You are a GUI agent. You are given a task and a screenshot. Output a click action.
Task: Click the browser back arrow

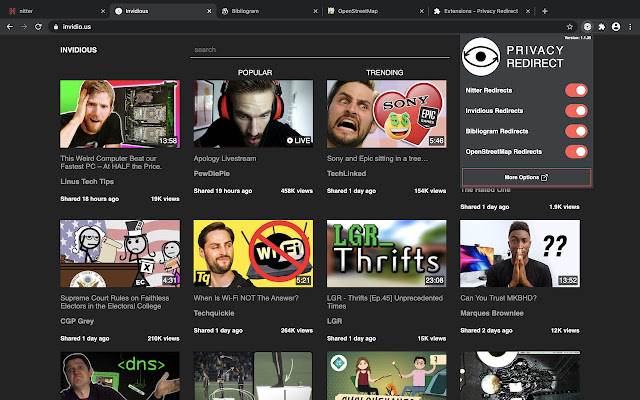10,25
